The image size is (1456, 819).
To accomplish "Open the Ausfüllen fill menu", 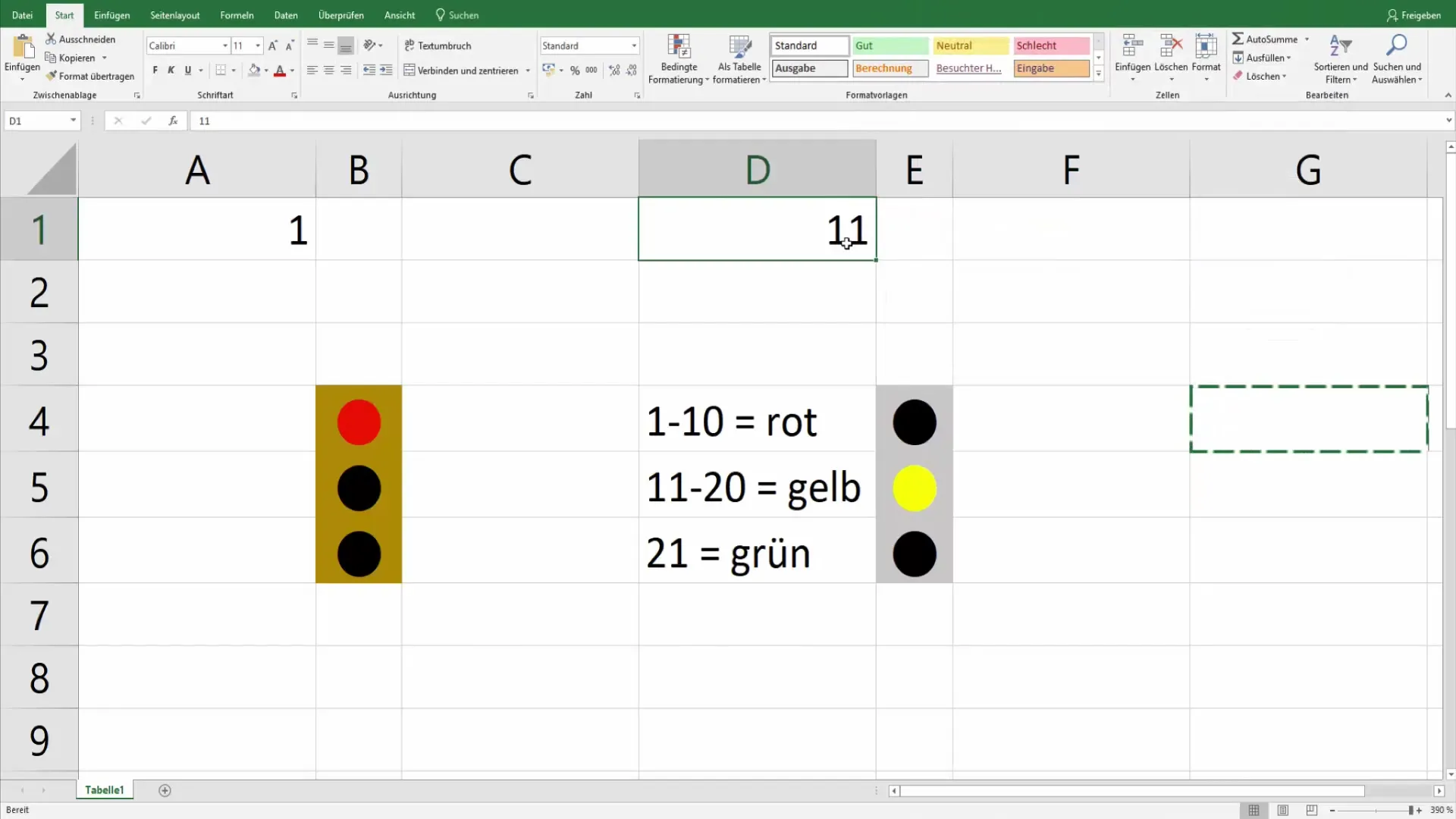I will [x=1262, y=58].
